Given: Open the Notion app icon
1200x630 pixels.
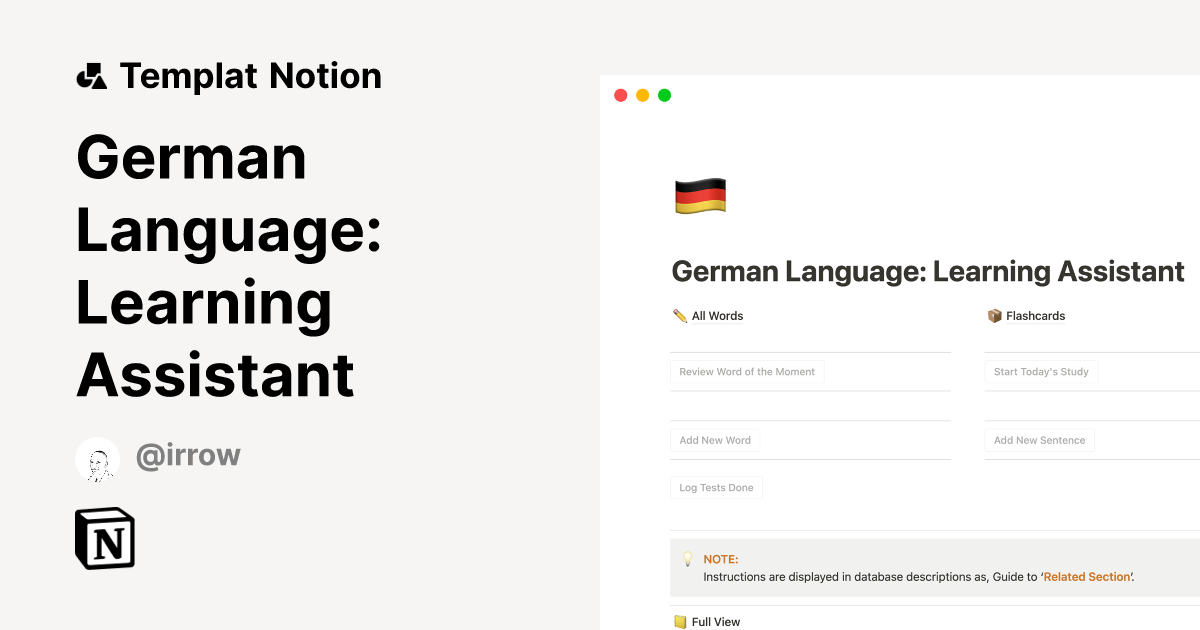Looking at the screenshot, I should [x=104, y=538].
